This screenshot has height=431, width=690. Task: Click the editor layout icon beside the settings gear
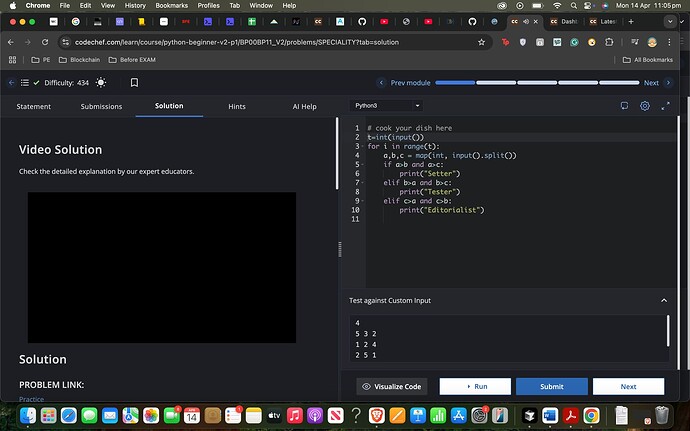[x=624, y=106]
